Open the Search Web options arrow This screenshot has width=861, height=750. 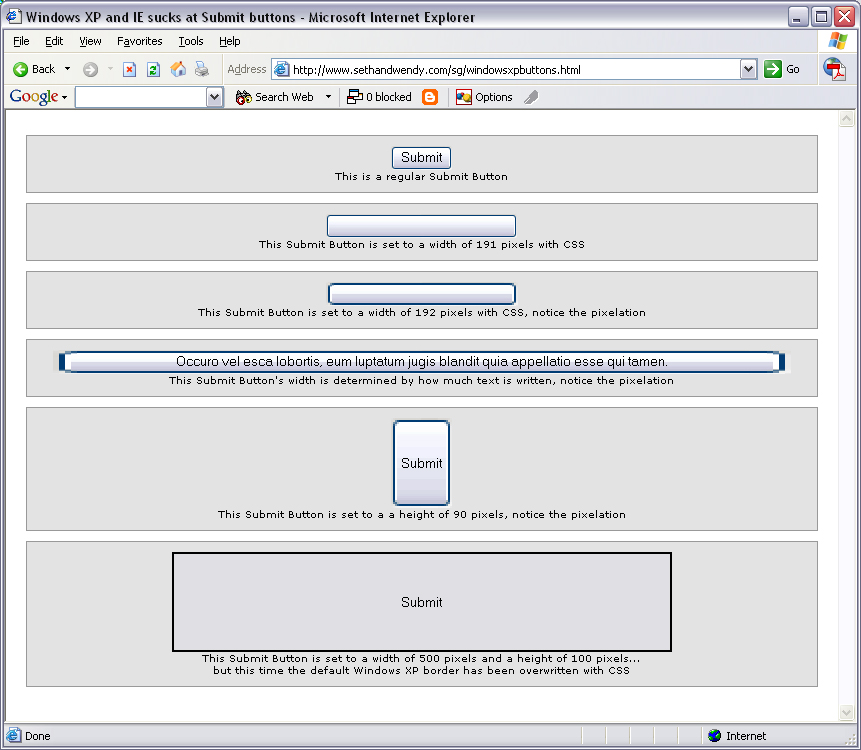[x=328, y=97]
